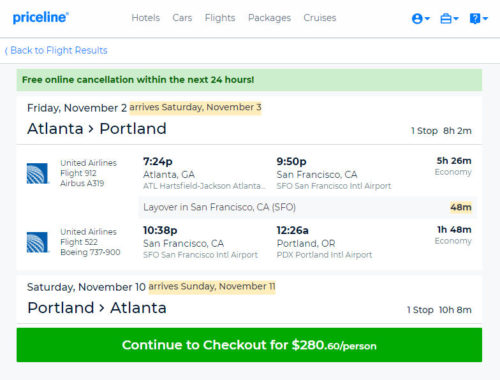Screen dimensions: 500x380
Task: Open the Hotels menu item
Action: pyautogui.click(x=146, y=18)
